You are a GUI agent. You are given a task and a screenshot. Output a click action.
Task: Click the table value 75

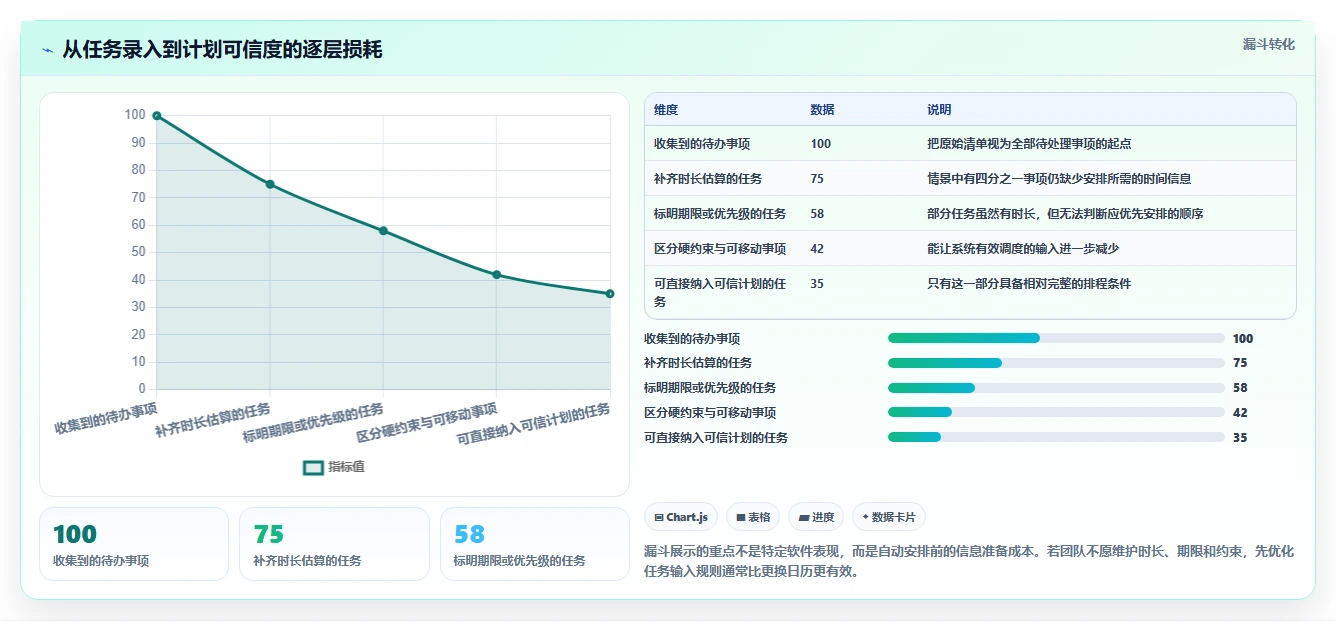[x=817, y=179]
